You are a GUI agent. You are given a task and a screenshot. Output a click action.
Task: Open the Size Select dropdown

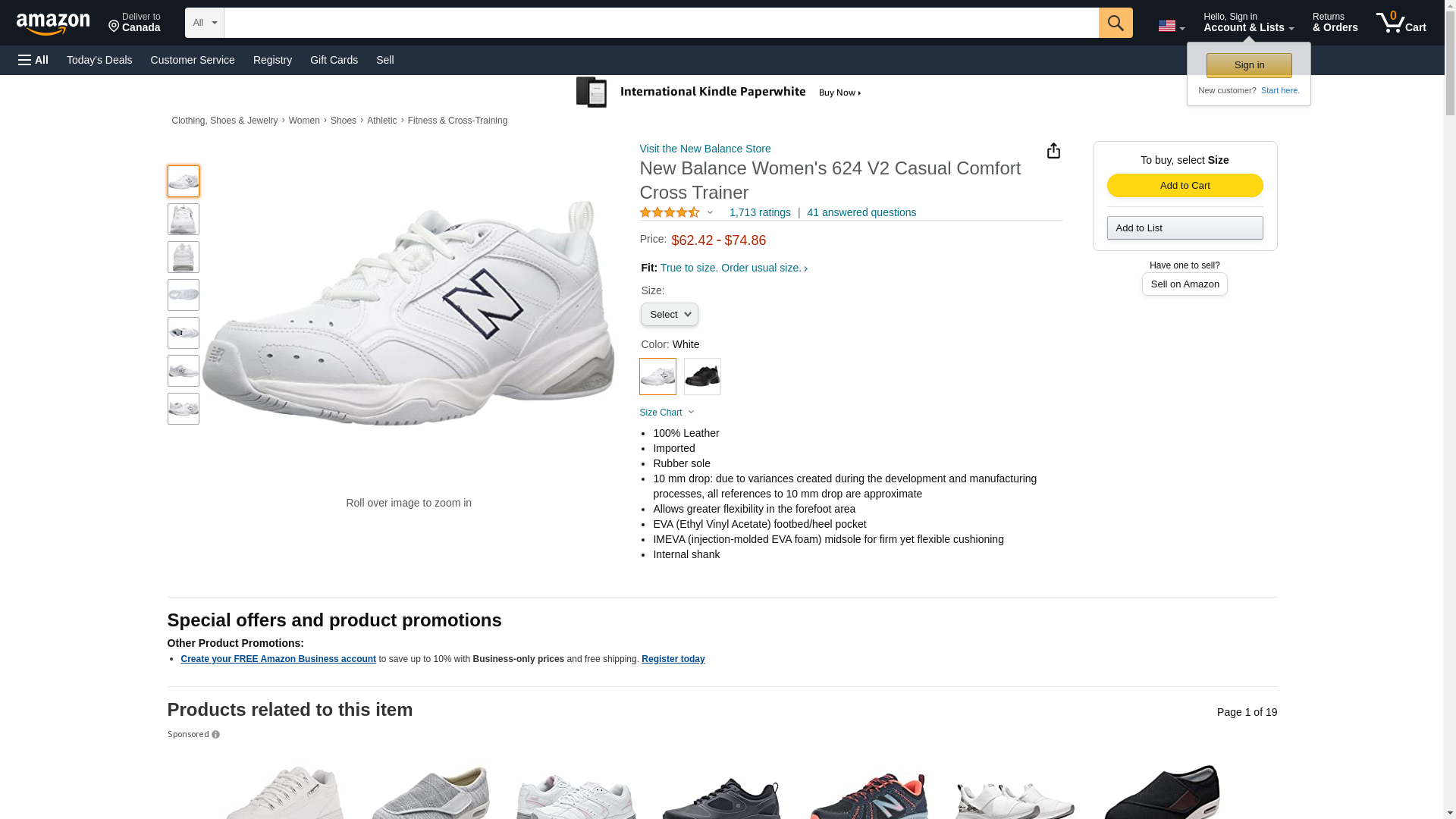669,315
